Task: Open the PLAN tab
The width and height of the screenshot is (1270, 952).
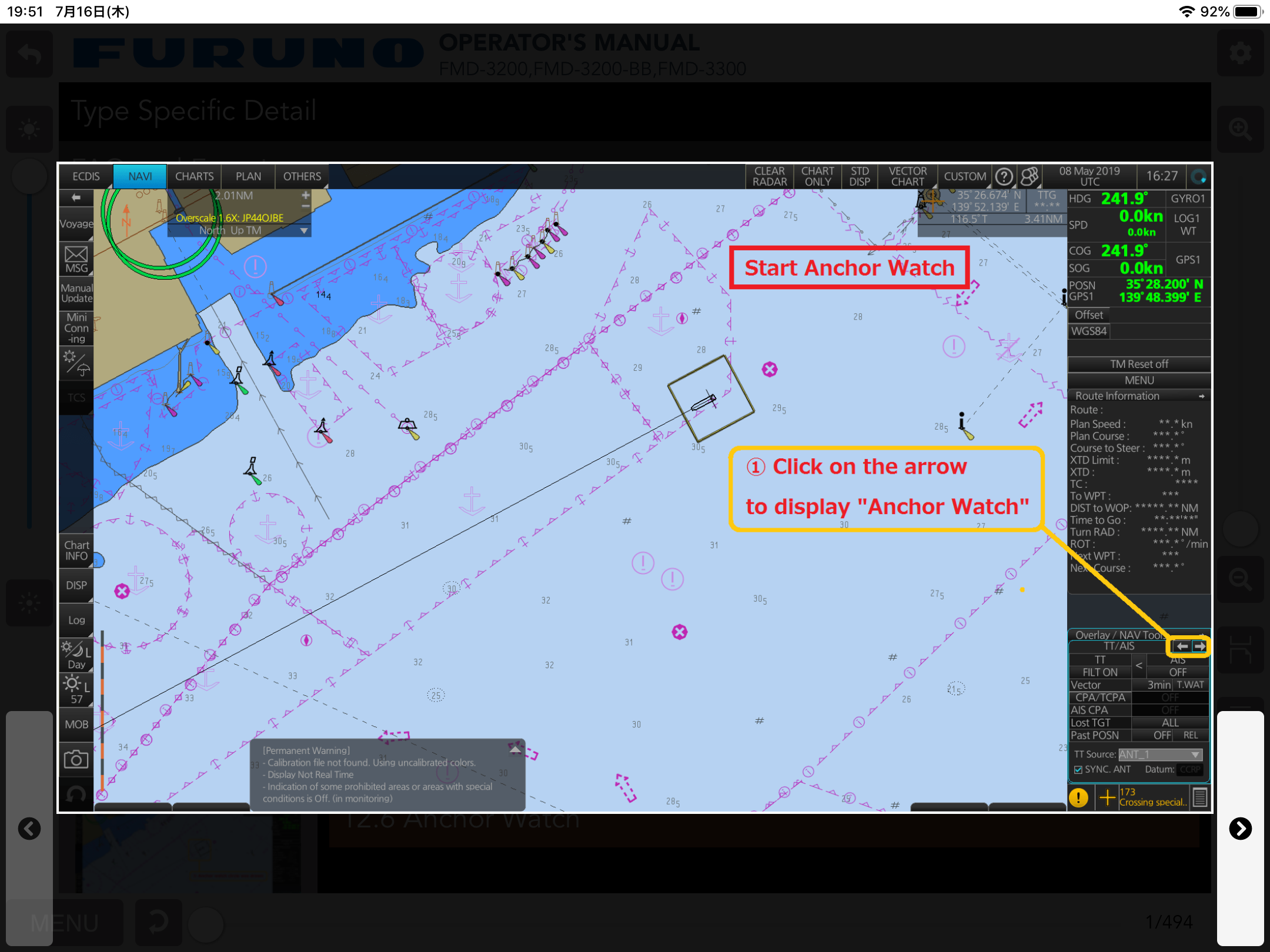Action: [x=248, y=176]
